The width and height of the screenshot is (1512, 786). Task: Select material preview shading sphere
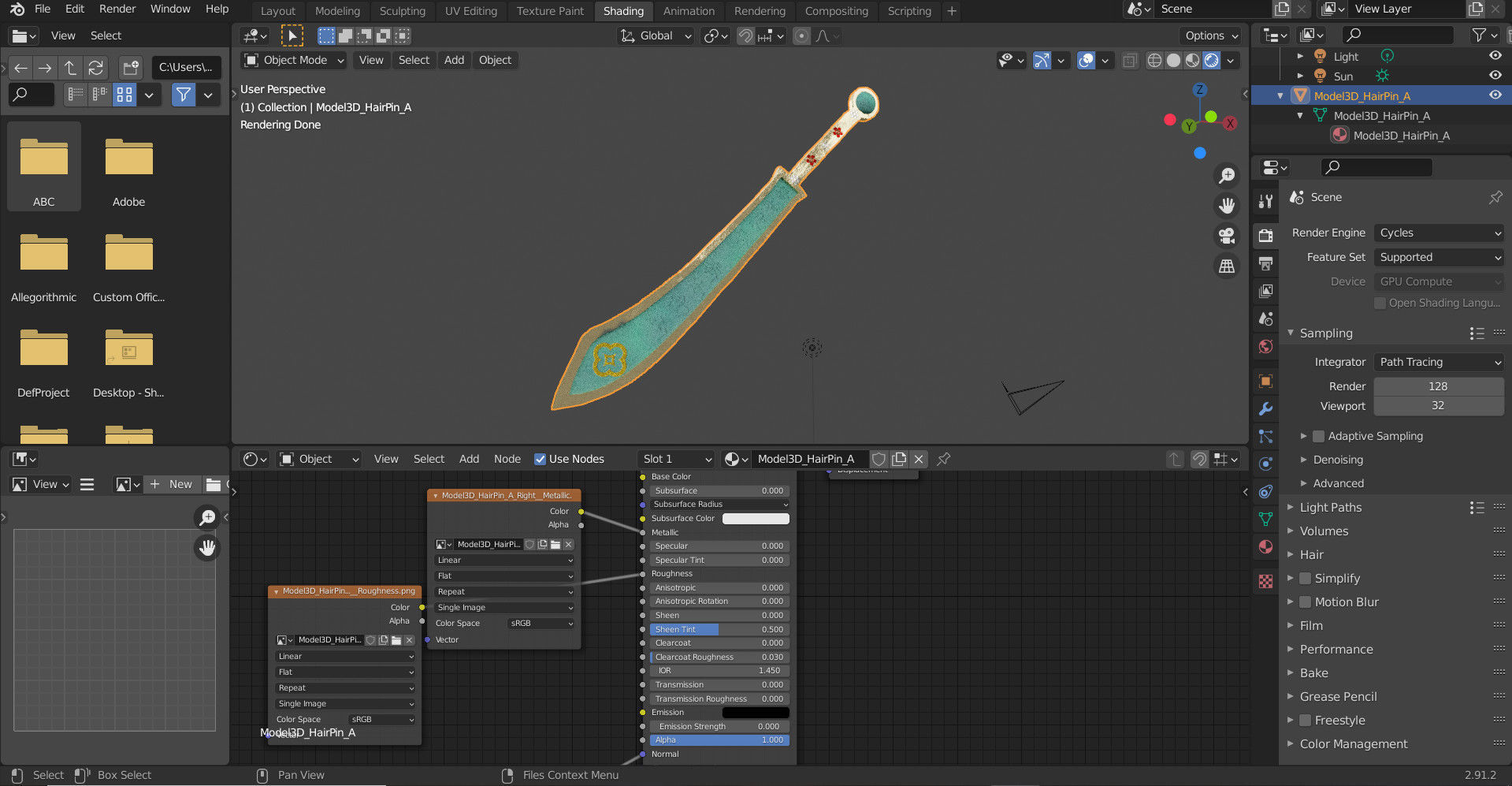tap(1192, 61)
